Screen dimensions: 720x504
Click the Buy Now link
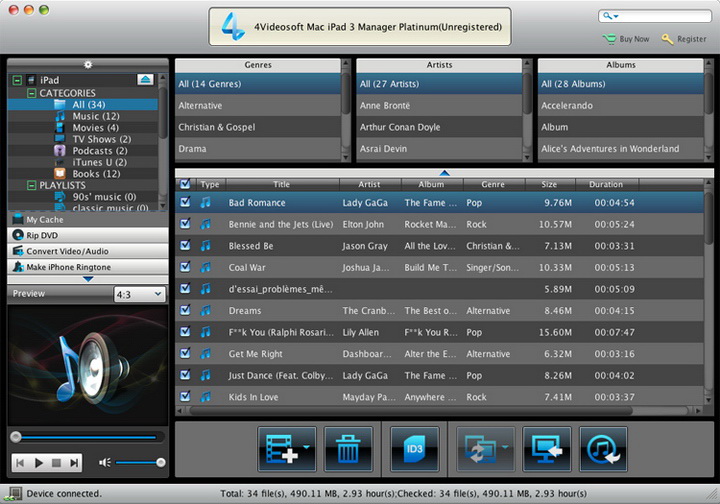coord(626,39)
